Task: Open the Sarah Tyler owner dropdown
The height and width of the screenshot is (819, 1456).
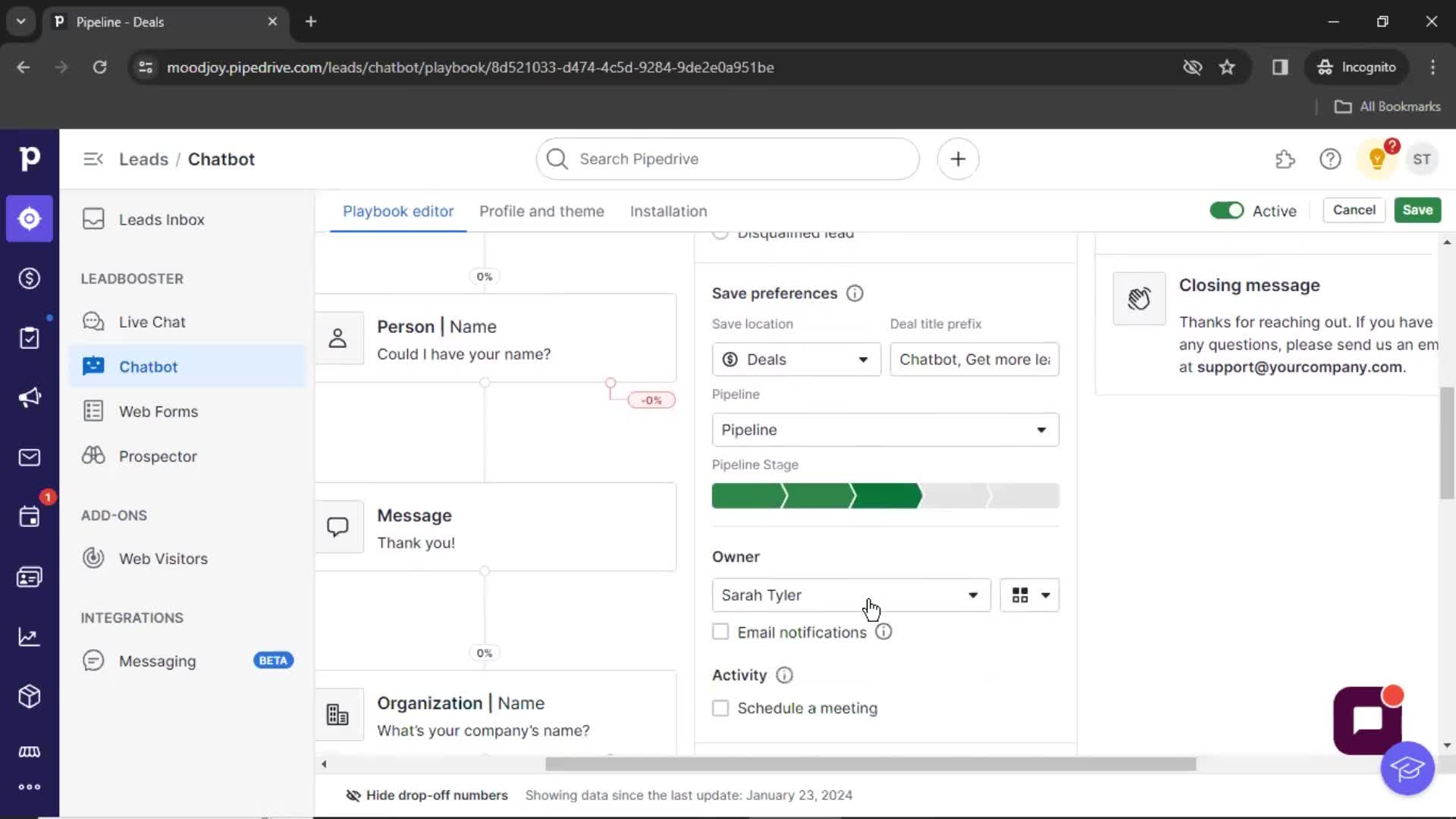Action: (851, 595)
